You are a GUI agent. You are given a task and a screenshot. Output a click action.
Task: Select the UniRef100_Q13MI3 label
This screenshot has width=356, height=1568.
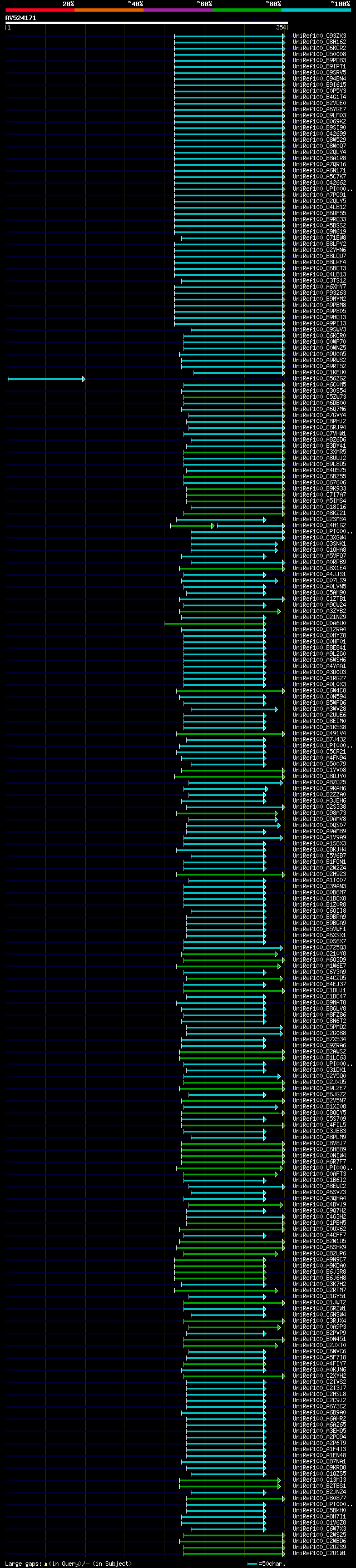pos(319,1480)
